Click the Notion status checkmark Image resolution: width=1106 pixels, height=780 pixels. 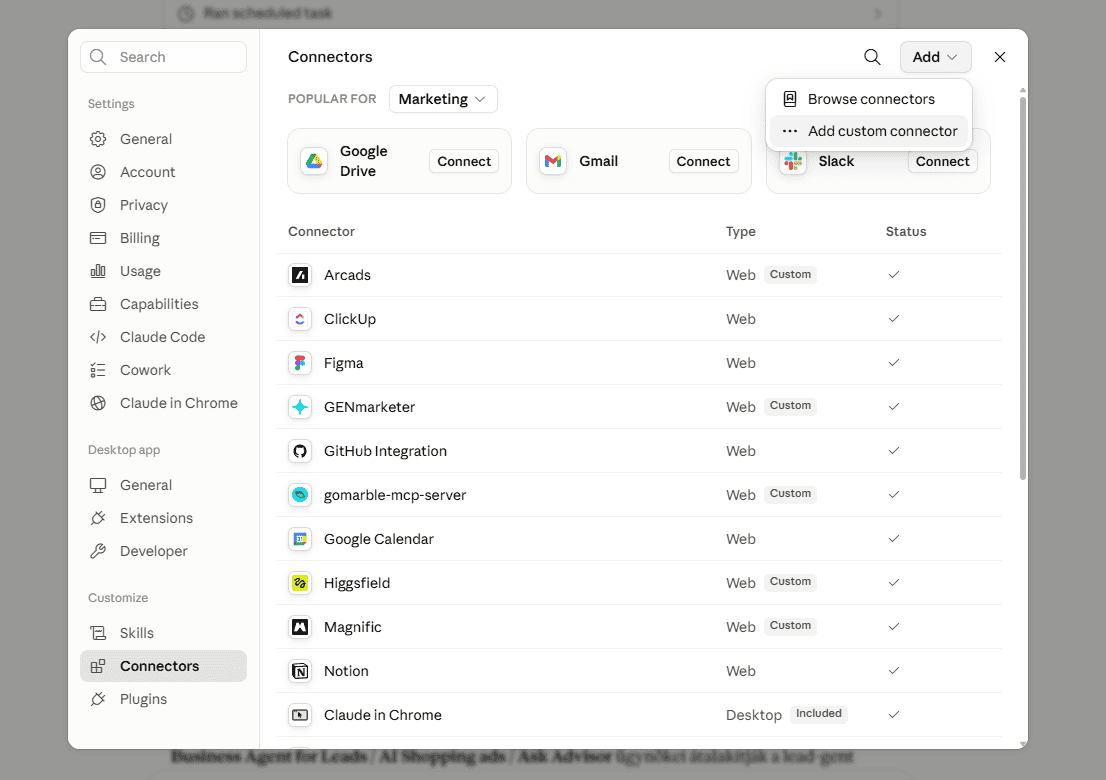[894, 671]
